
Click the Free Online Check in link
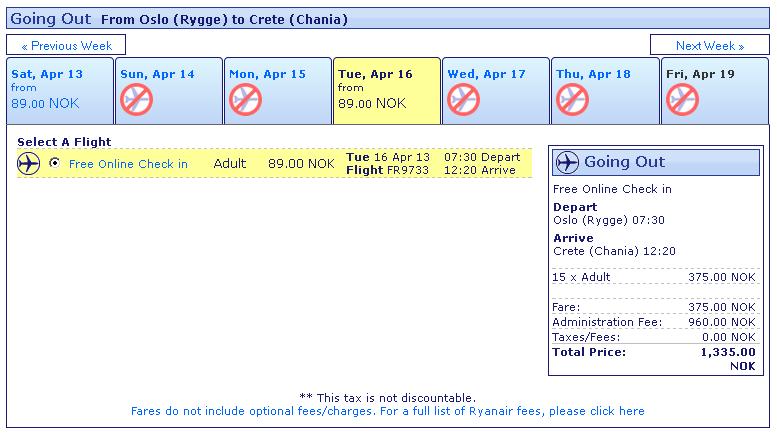pyautogui.click(x=128, y=164)
